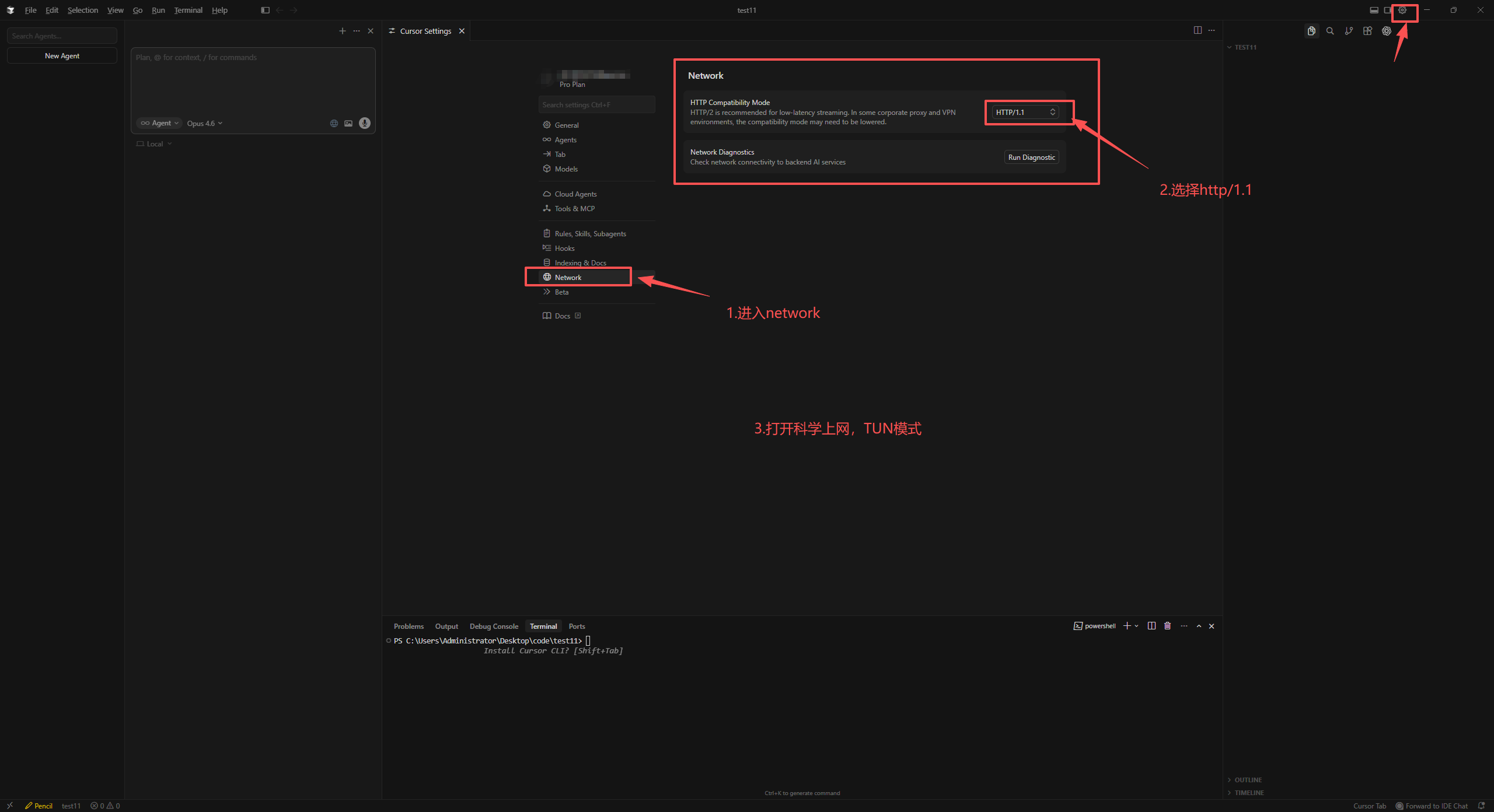The height and width of the screenshot is (812, 1494).
Task: Open Indexing & Docs settings
Action: click(x=596, y=262)
